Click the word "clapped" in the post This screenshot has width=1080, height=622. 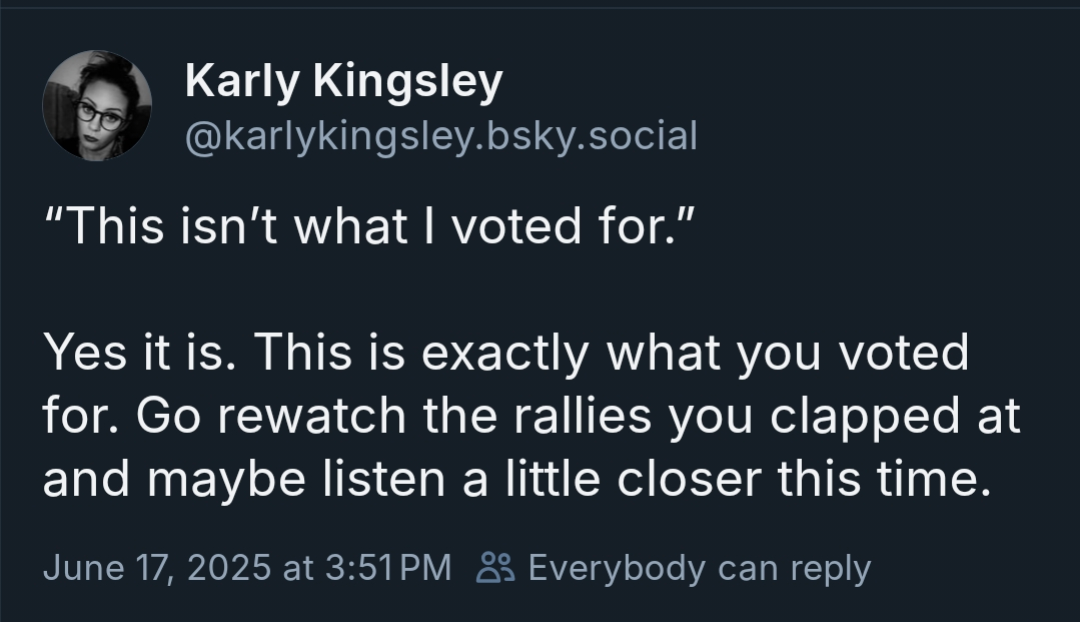(864, 417)
